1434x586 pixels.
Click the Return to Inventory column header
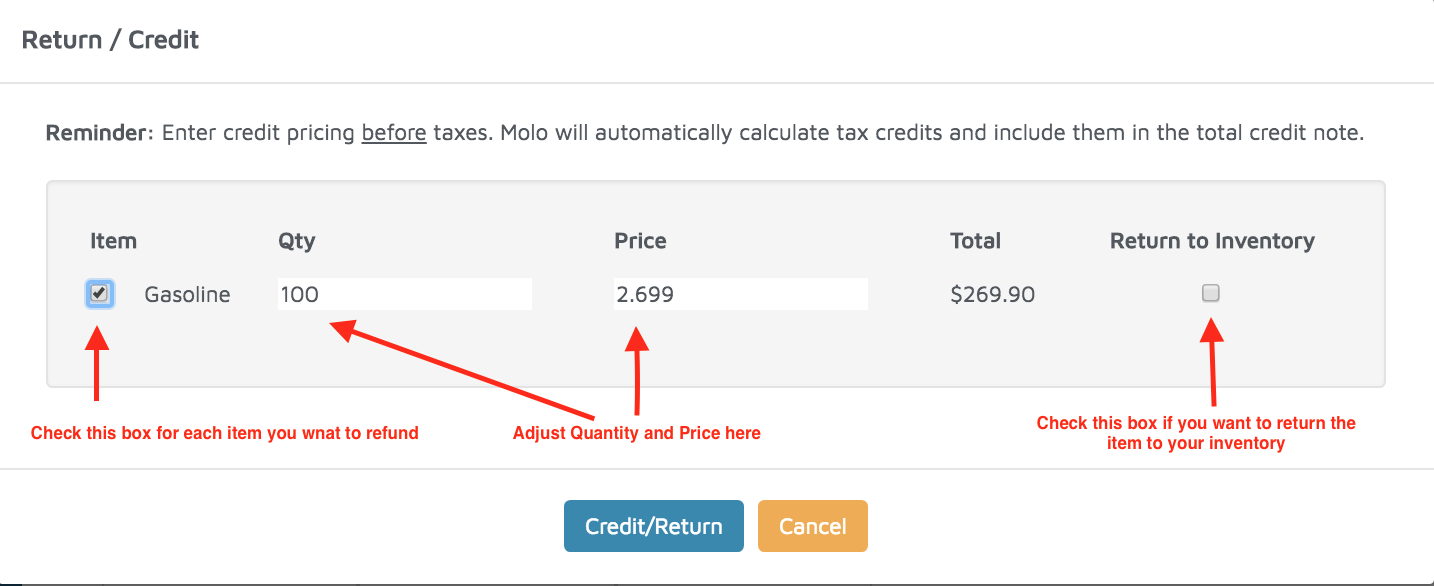click(1211, 240)
